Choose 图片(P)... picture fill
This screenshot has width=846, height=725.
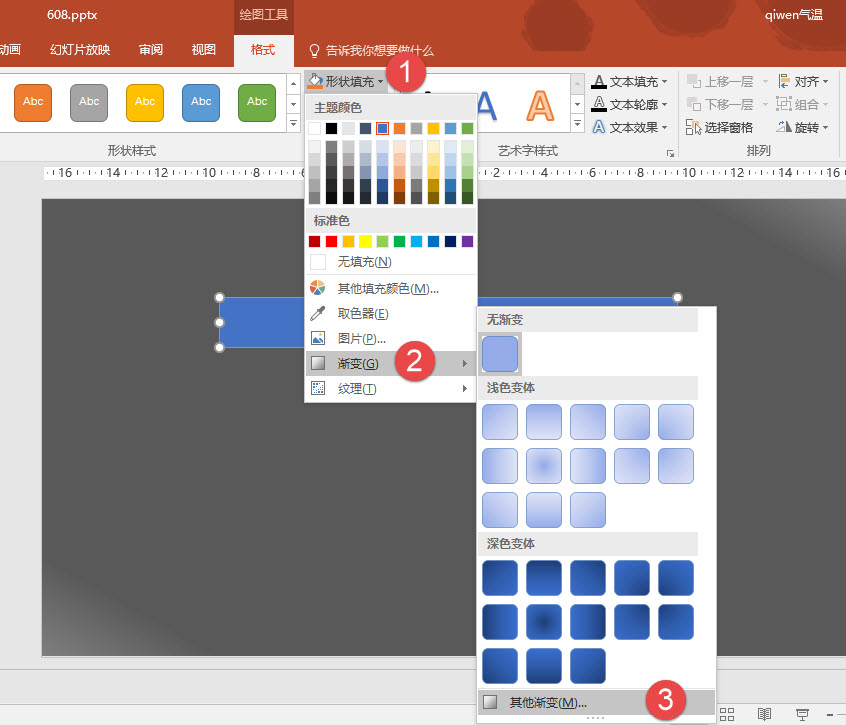(391, 338)
